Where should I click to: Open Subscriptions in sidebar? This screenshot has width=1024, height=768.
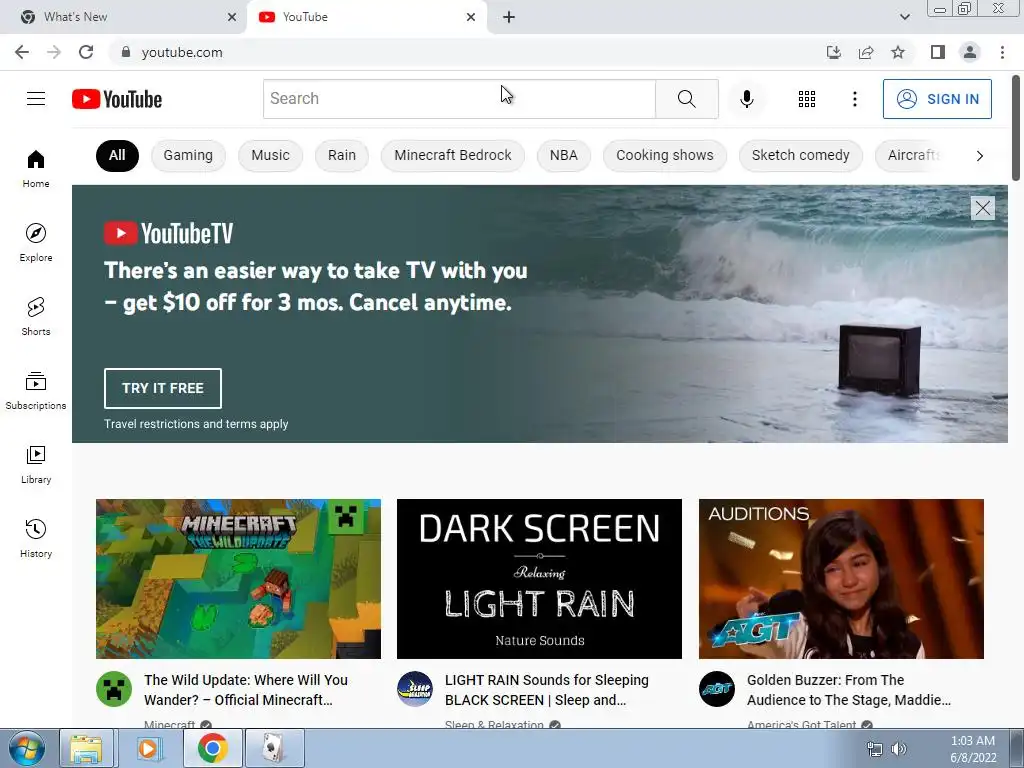point(36,390)
